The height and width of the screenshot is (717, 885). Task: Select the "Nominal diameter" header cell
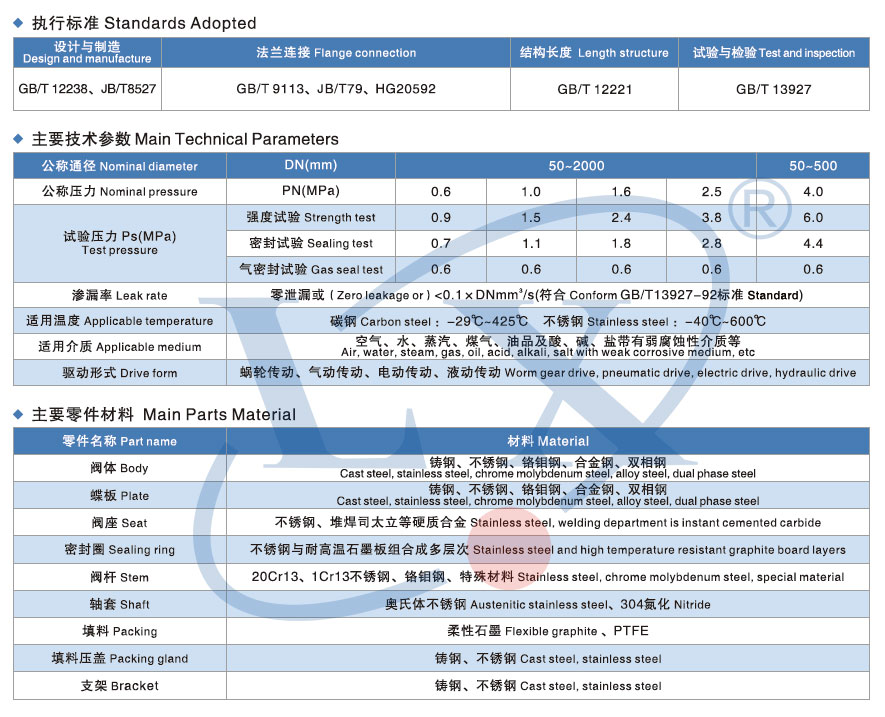(x=120, y=166)
